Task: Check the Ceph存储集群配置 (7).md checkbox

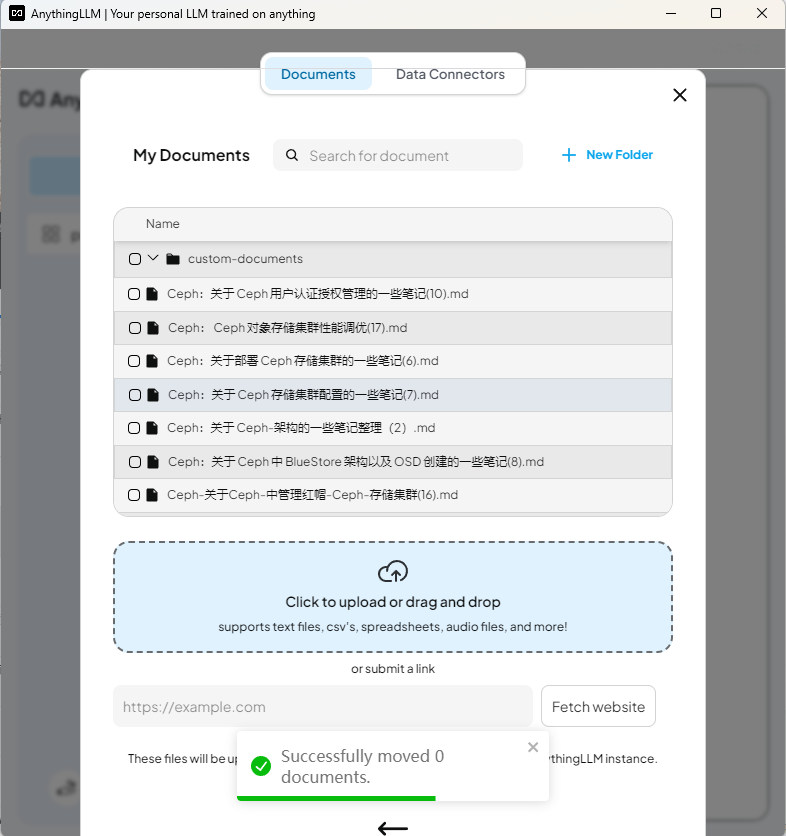Action: pyautogui.click(x=135, y=395)
